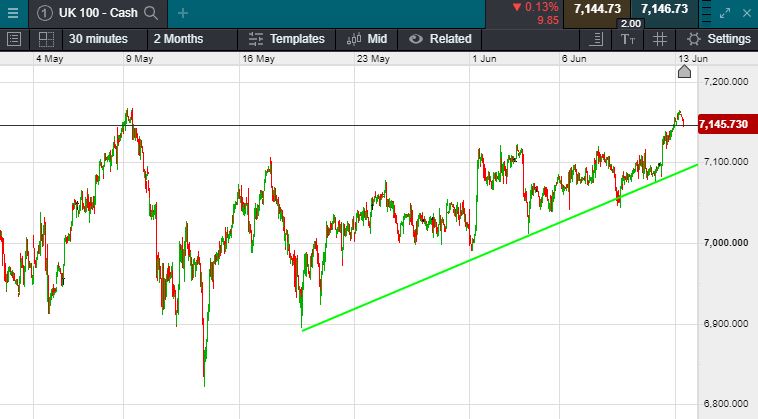Add a new chart tab with plus
Screen dimensions: 758x419
(182, 13)
